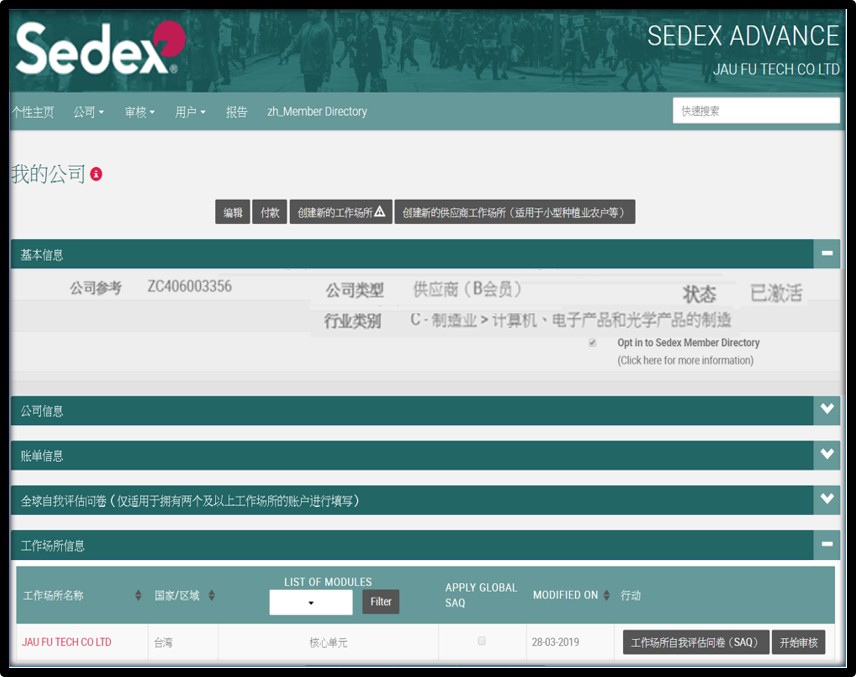The image size is (856, 677).
Task: Click 'Click here for more information' link
Action: pos(685,360)
